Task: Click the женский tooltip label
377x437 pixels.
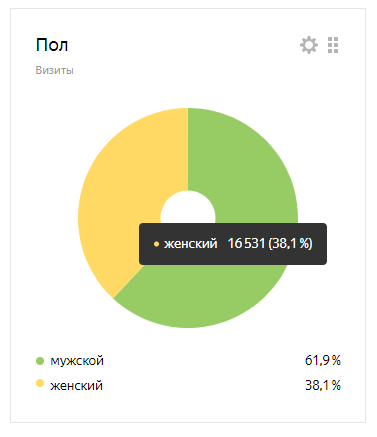Action: pyautogui.click(x=190, y=244)
